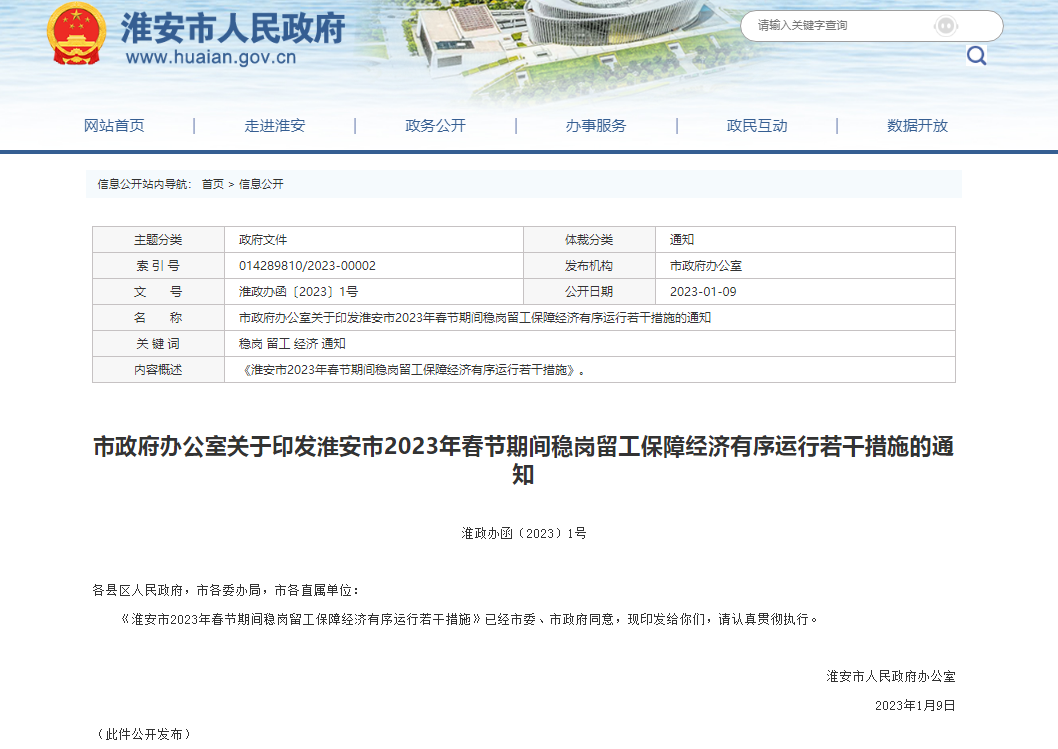Image resolution: width=1058 pixels, height=749 pixels.
Task: Click the index number 014289810/2023-00002
Action: (307, 266)
